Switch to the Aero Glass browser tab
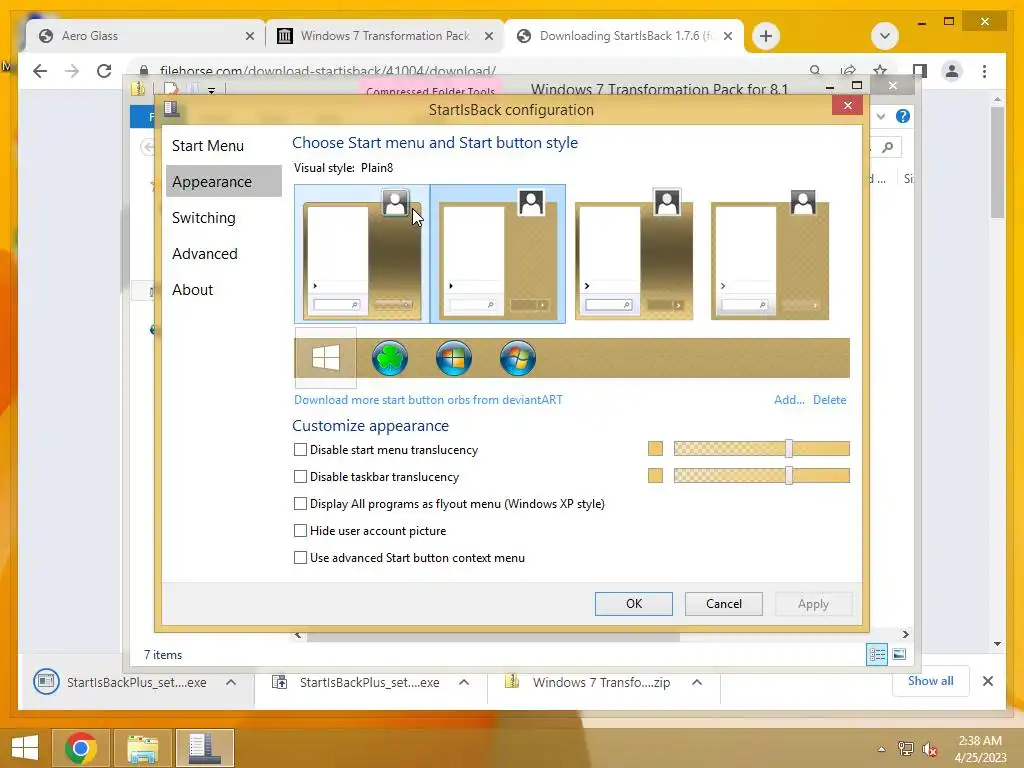Viewport: 1024px width, 768px height. coord(144,36)
